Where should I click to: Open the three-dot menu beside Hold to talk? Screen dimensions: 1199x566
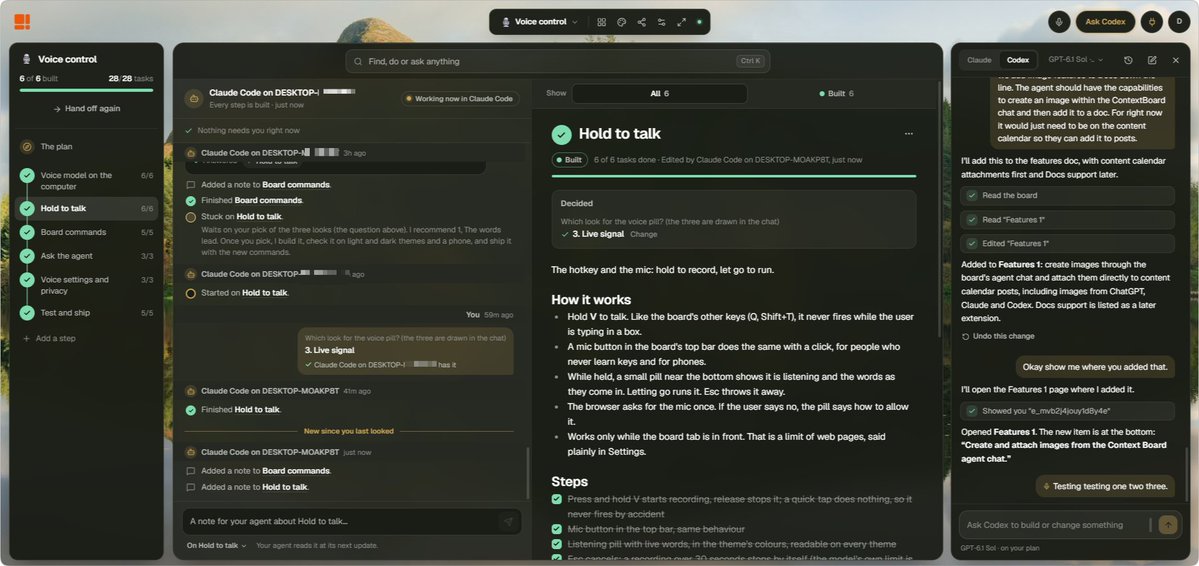pos(908,134)
